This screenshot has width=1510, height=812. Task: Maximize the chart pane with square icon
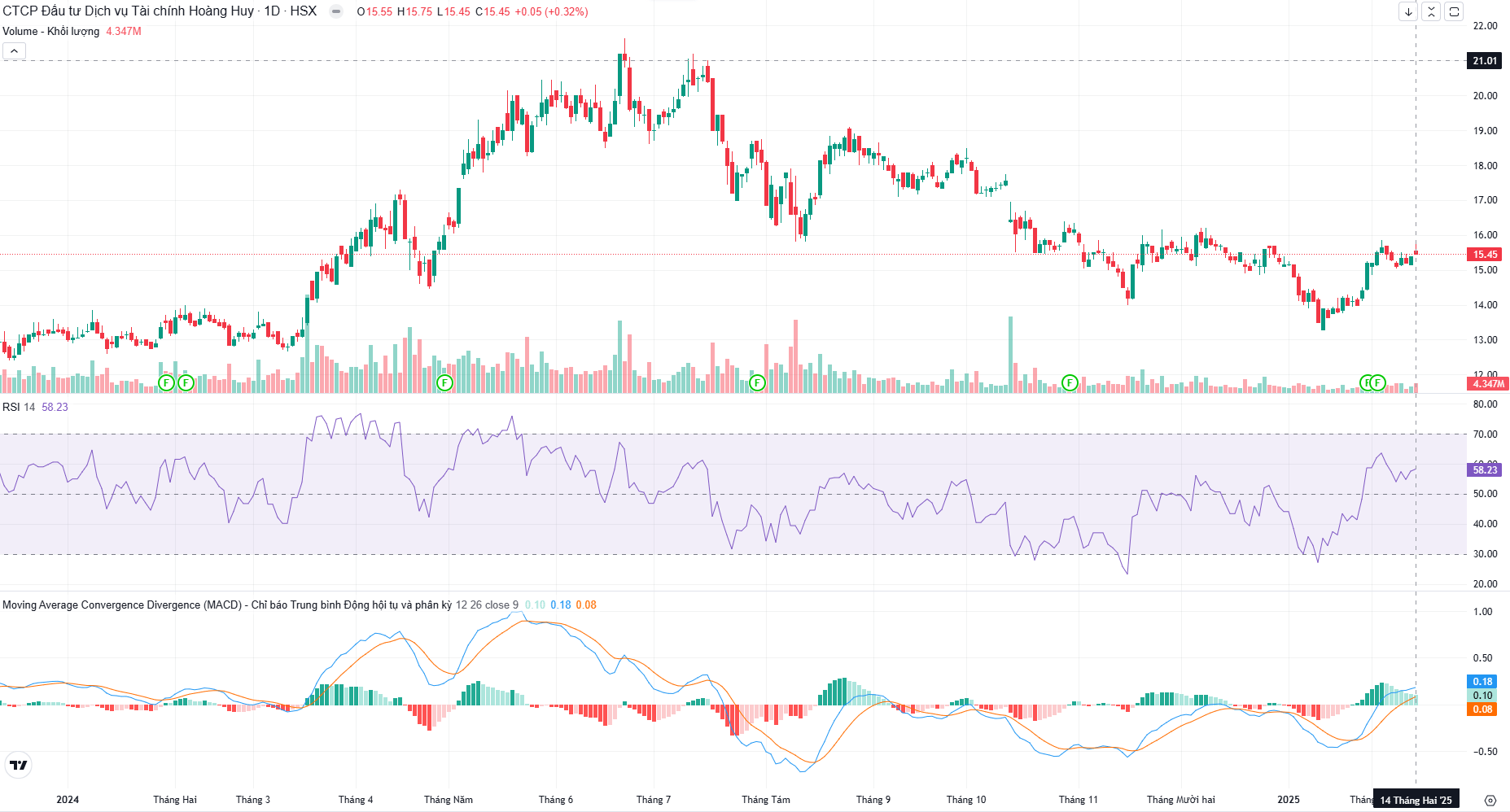tap(1454, 11)
